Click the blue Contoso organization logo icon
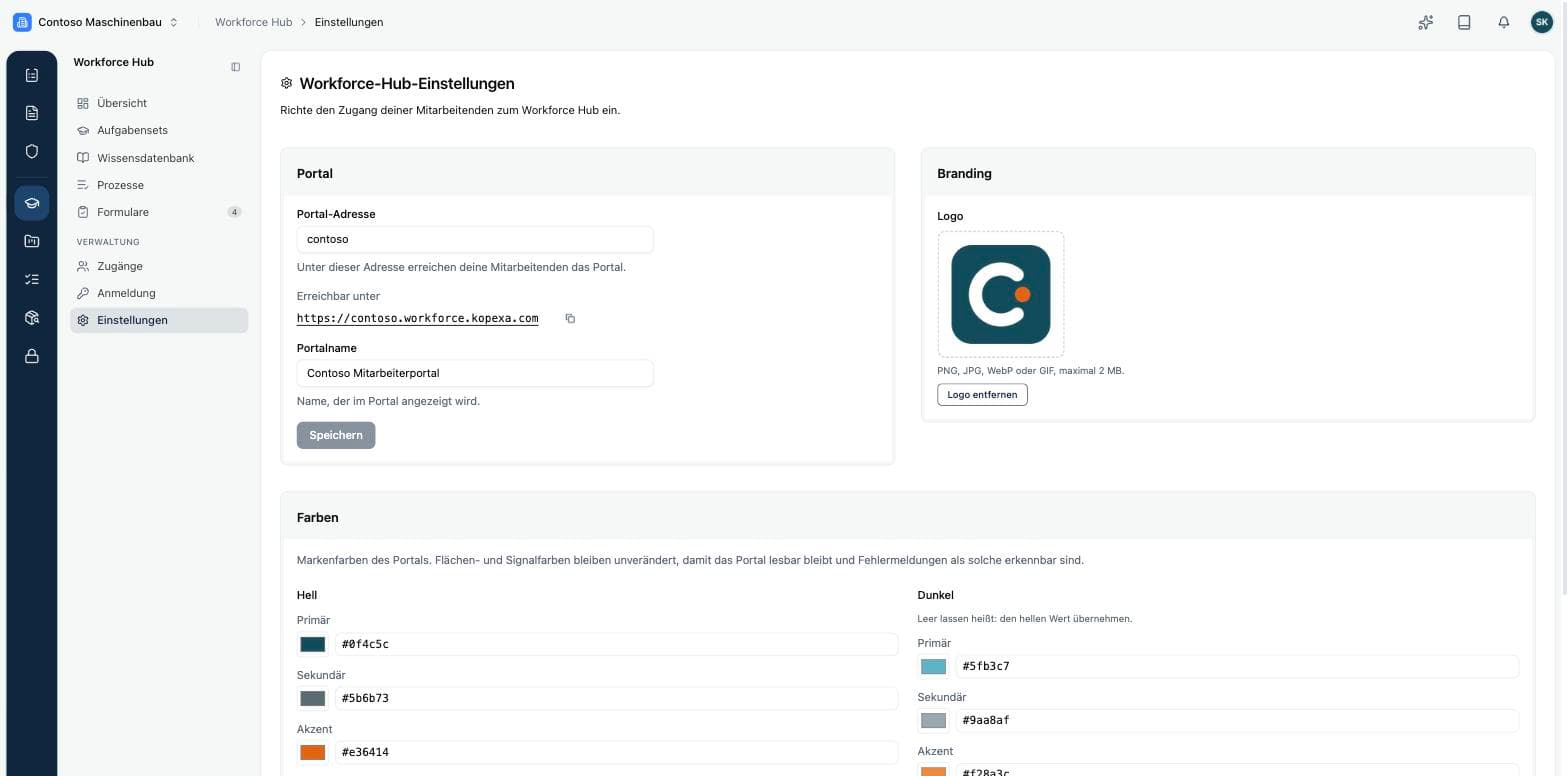The height and width of the screenshot is (776, 1568). click(22, 22)
